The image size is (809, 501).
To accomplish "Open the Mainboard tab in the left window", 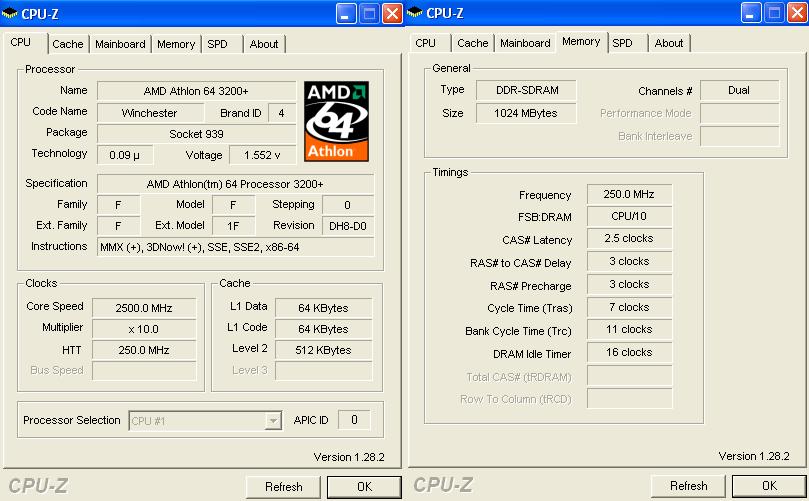I will (120, 44).
